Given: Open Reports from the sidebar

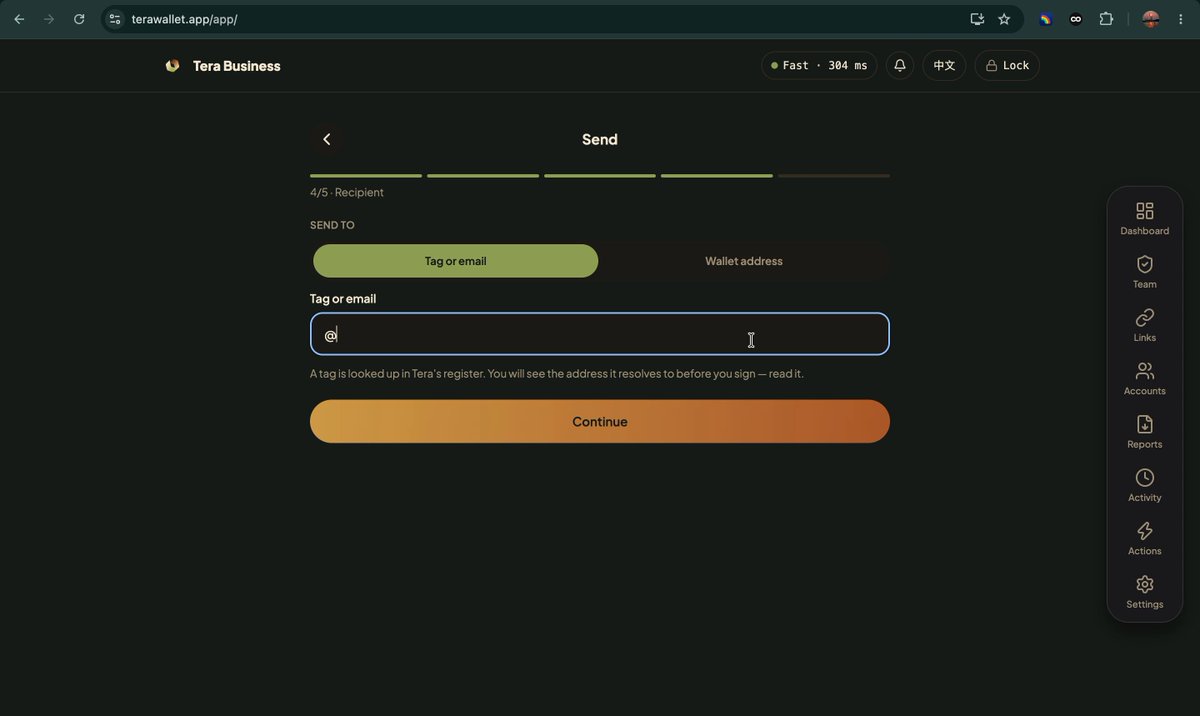Looking at the screenshot, I should point(1144,432).
